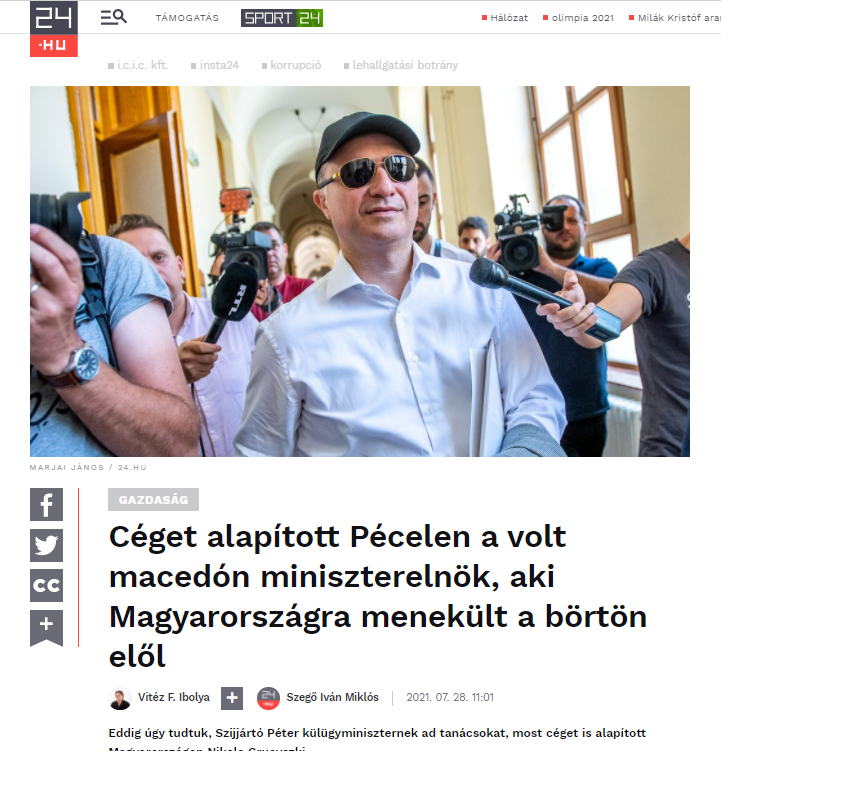Open the olimpia 2021 topic link
This screenshot has width=842, height=797.
coord(578,18)
